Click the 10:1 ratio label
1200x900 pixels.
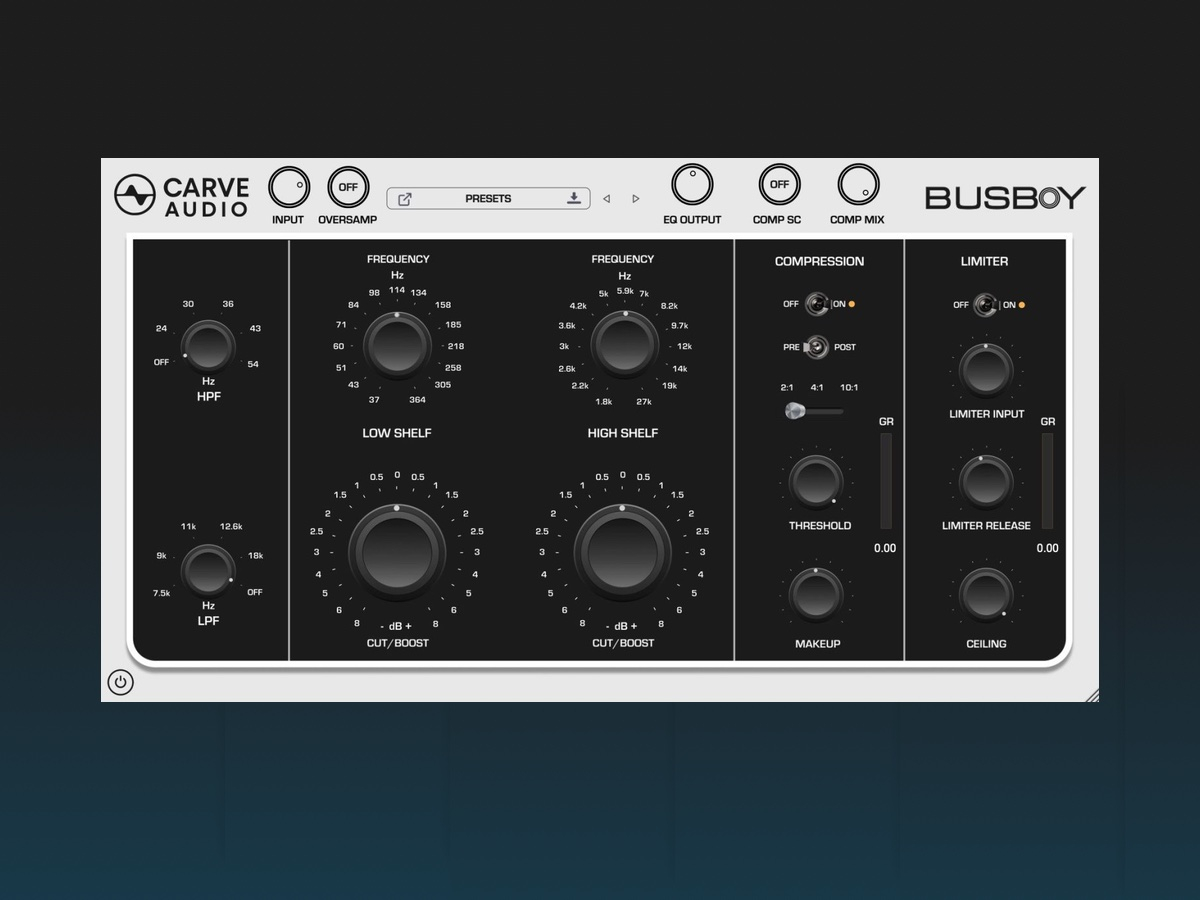[849, 387]
